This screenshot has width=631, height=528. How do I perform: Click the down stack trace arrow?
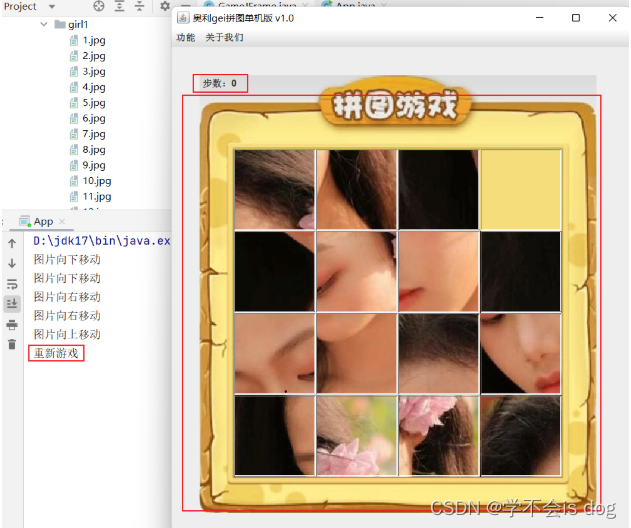pos(12,264)
